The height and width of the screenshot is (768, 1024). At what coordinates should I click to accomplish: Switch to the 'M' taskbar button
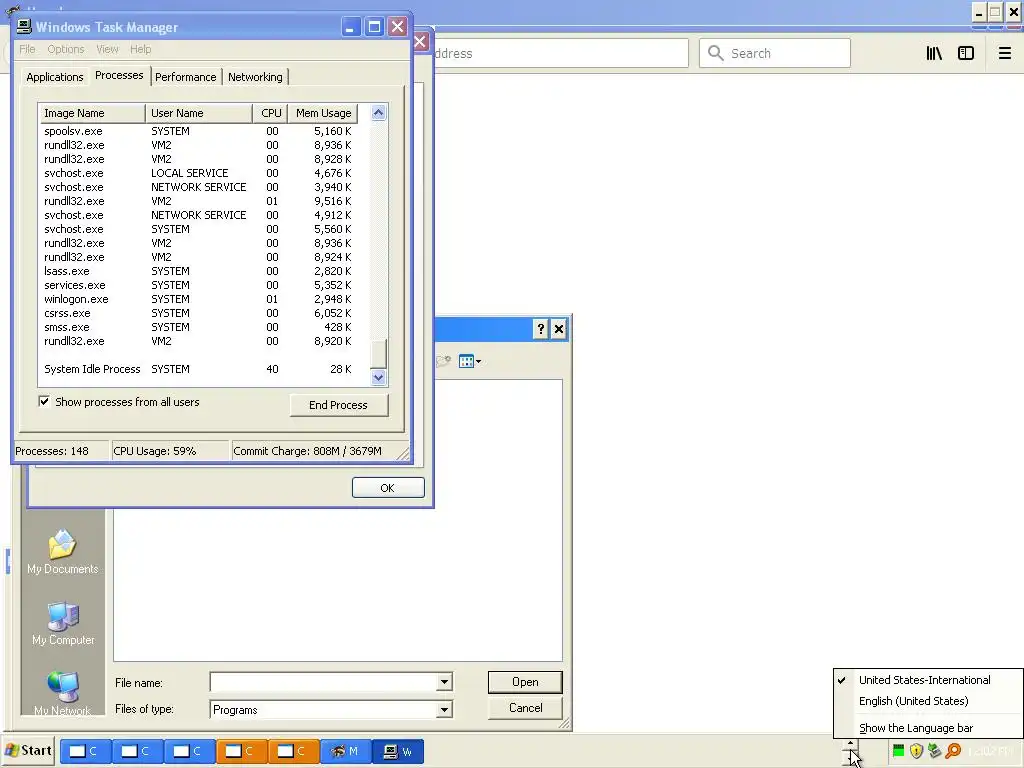tap(345, 751)
